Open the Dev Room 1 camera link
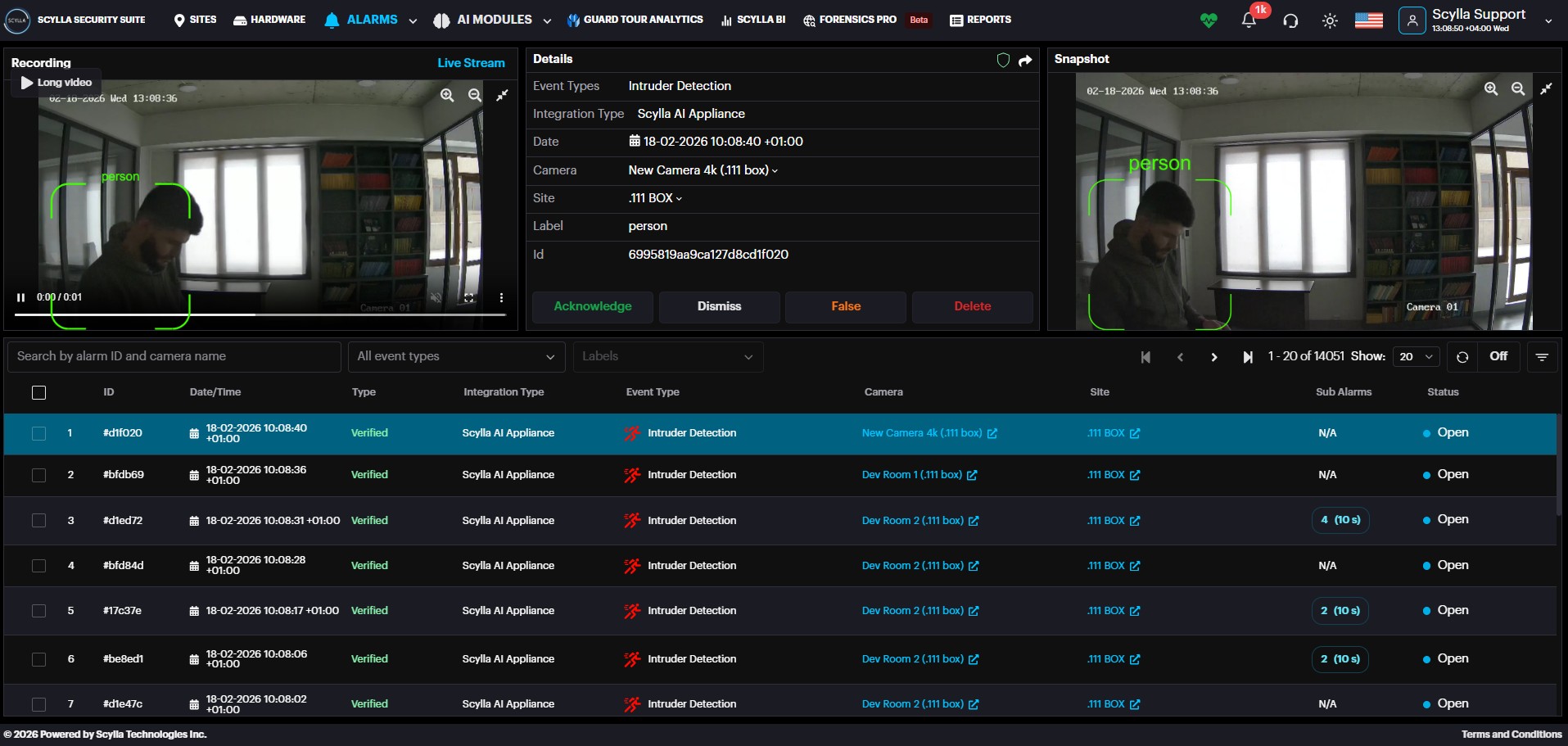The width and height of the screenshot is (1568, 746). click(x=911, y=475)
